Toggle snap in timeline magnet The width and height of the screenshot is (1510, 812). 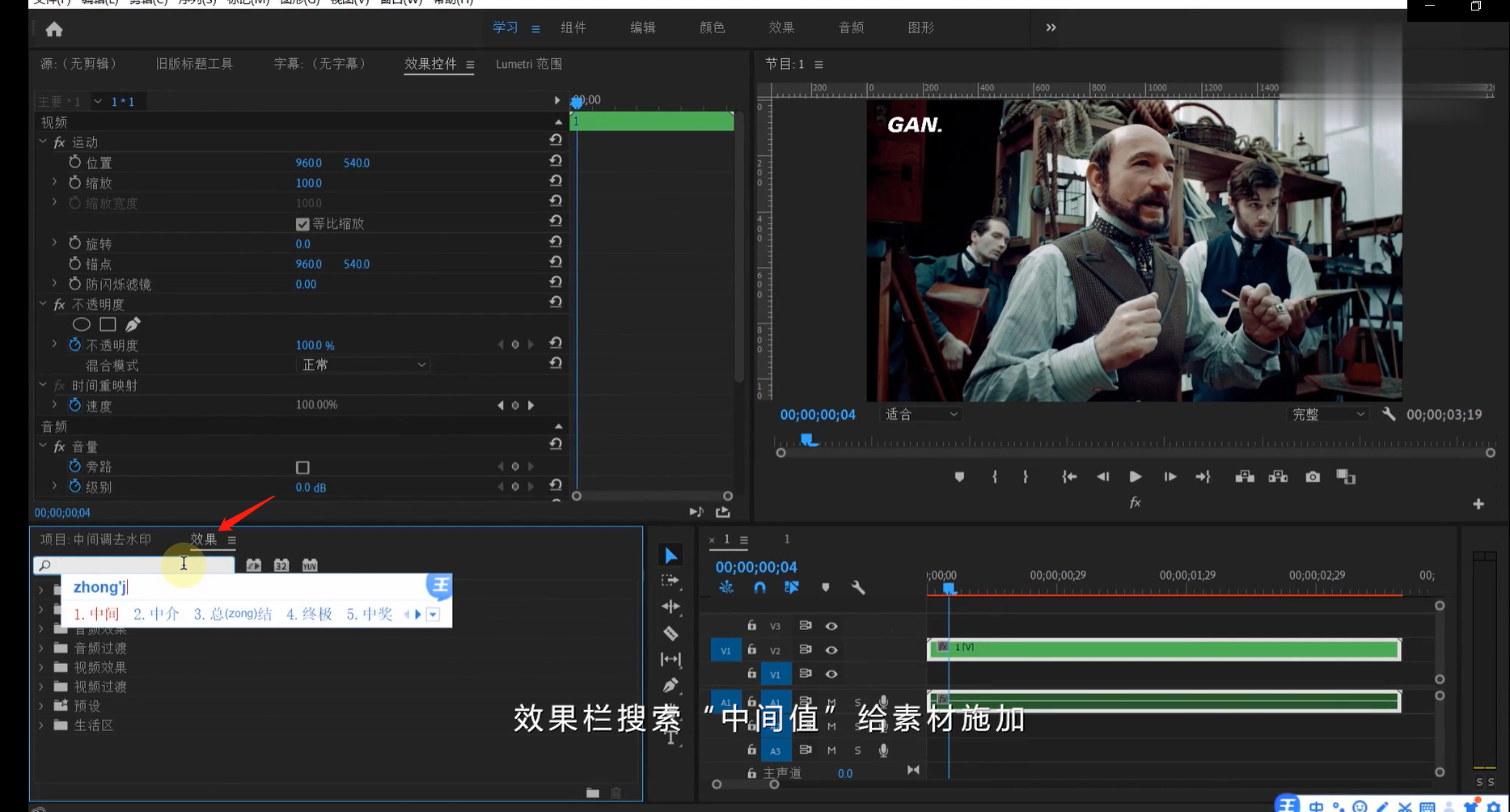(x=759, y=588)
